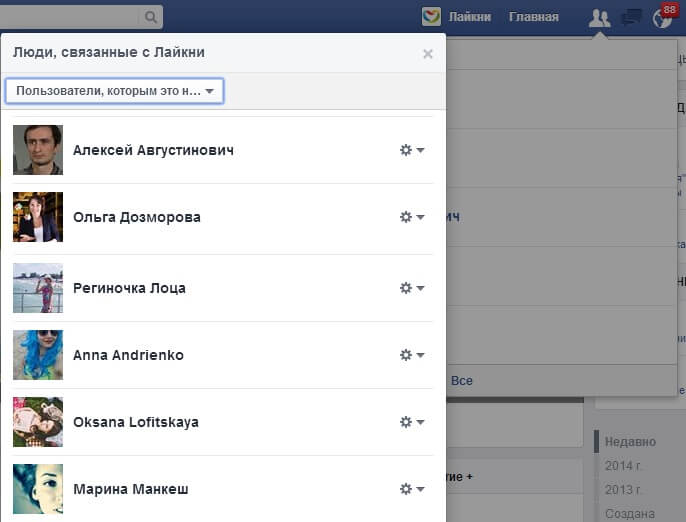Image resolution: width=686 pixels, height=522 pixels.
Task: Click Ольга Дозморова's profile photo
Action: pyautogui.click(x=38, y=217)
